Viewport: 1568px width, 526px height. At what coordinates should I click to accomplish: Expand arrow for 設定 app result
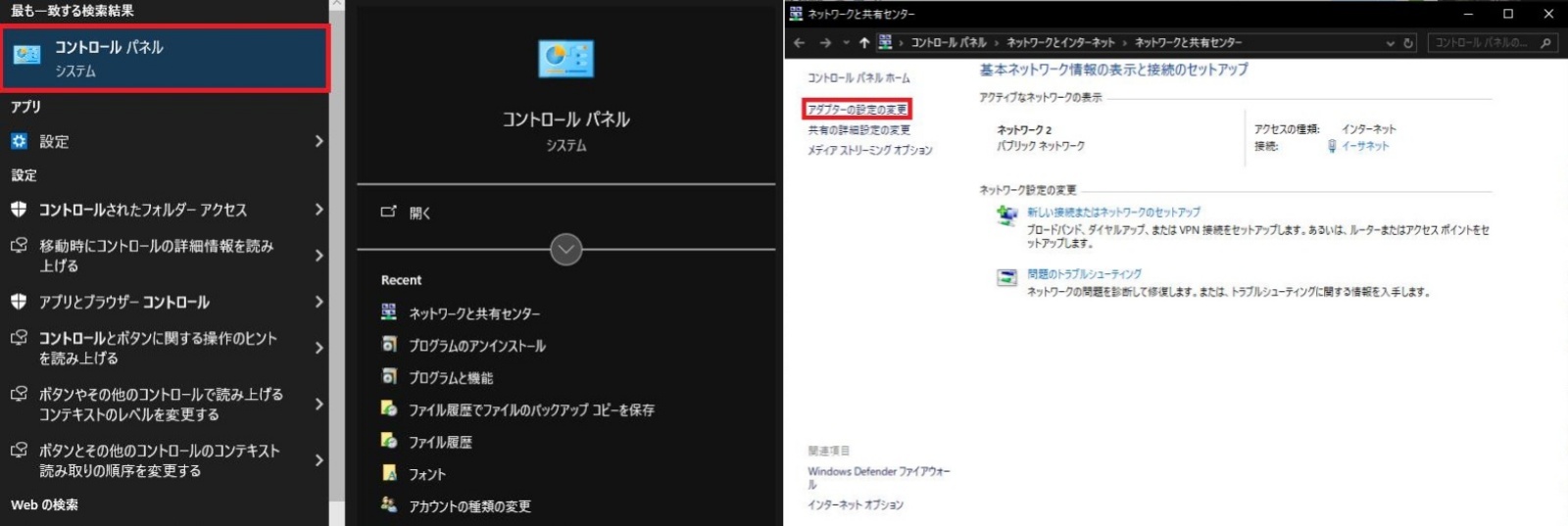click(x=318, y=141)
